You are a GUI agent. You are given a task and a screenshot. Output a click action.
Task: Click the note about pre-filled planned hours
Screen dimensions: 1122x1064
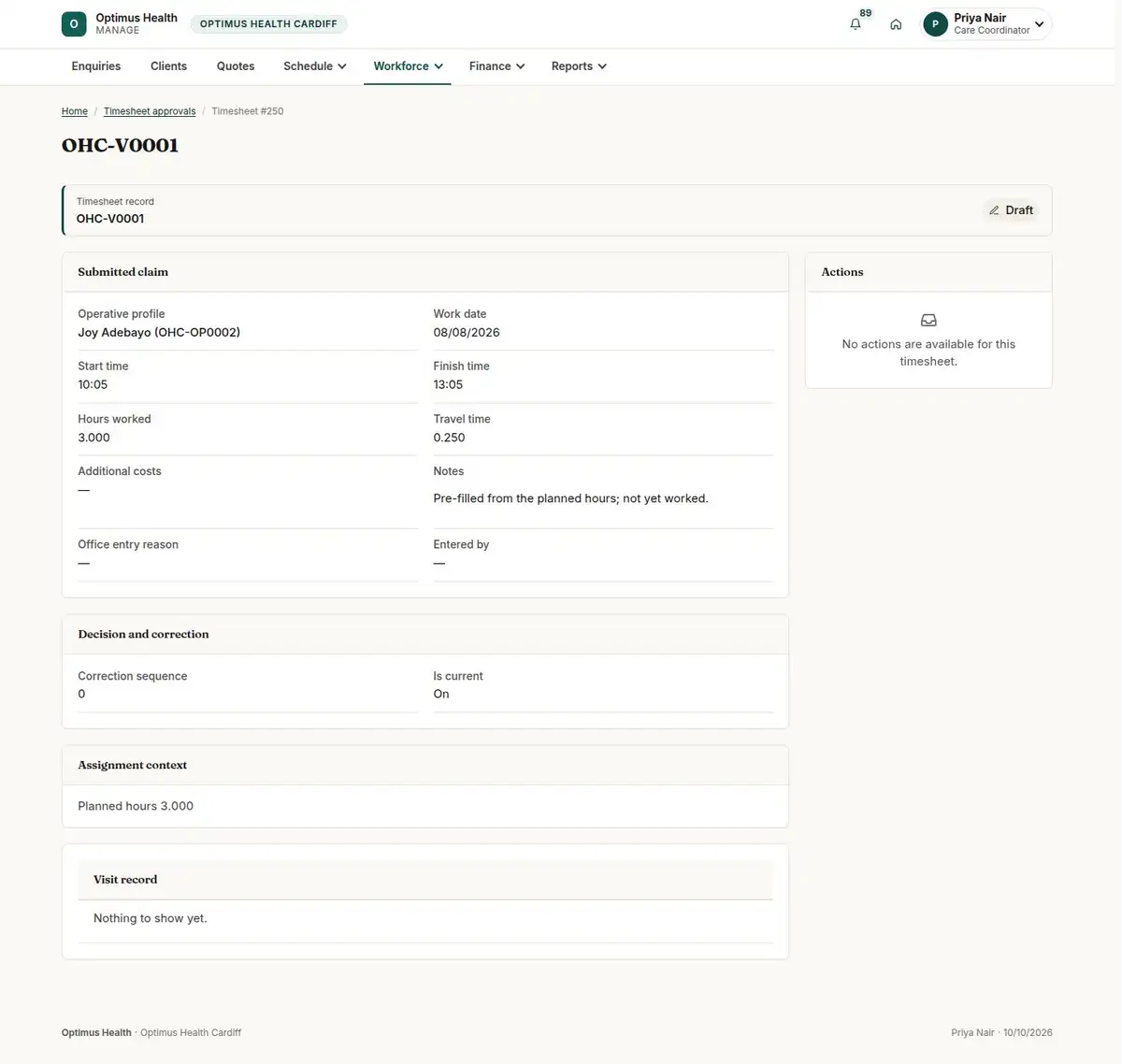[x=570, y=498]
